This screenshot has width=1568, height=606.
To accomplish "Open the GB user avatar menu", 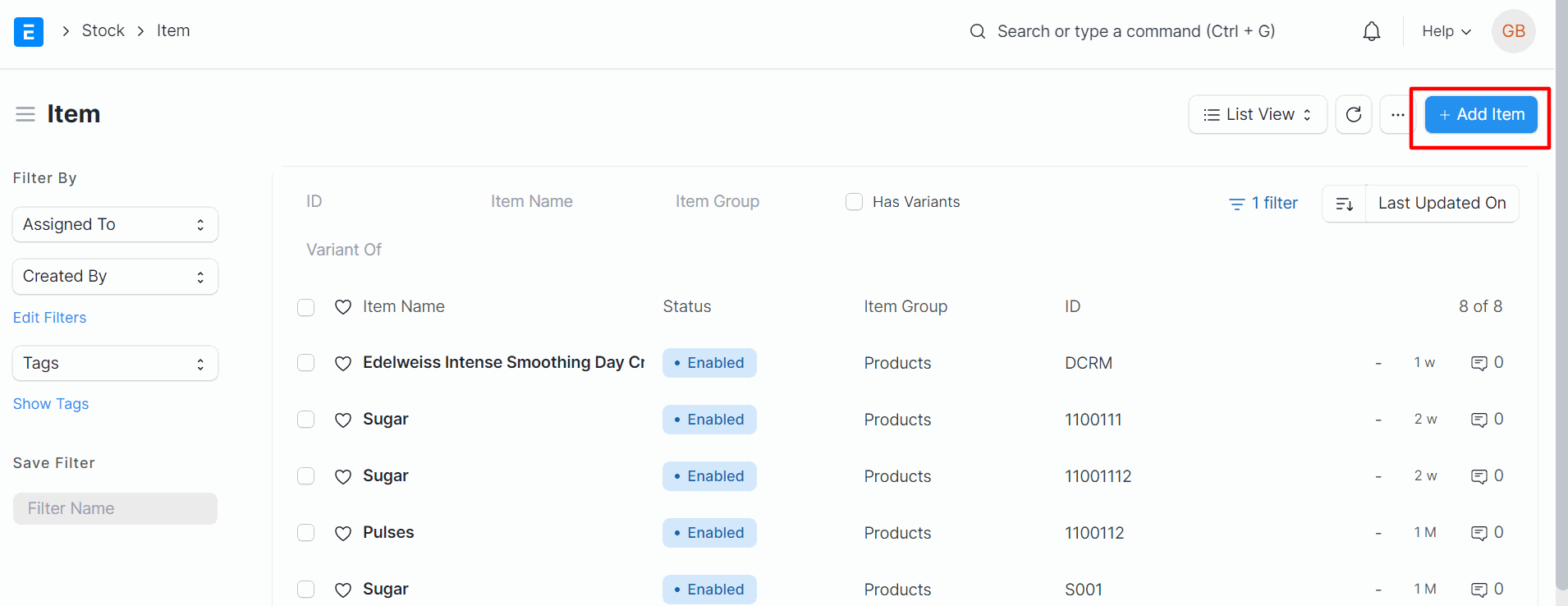I will [x=1513, y=31].
